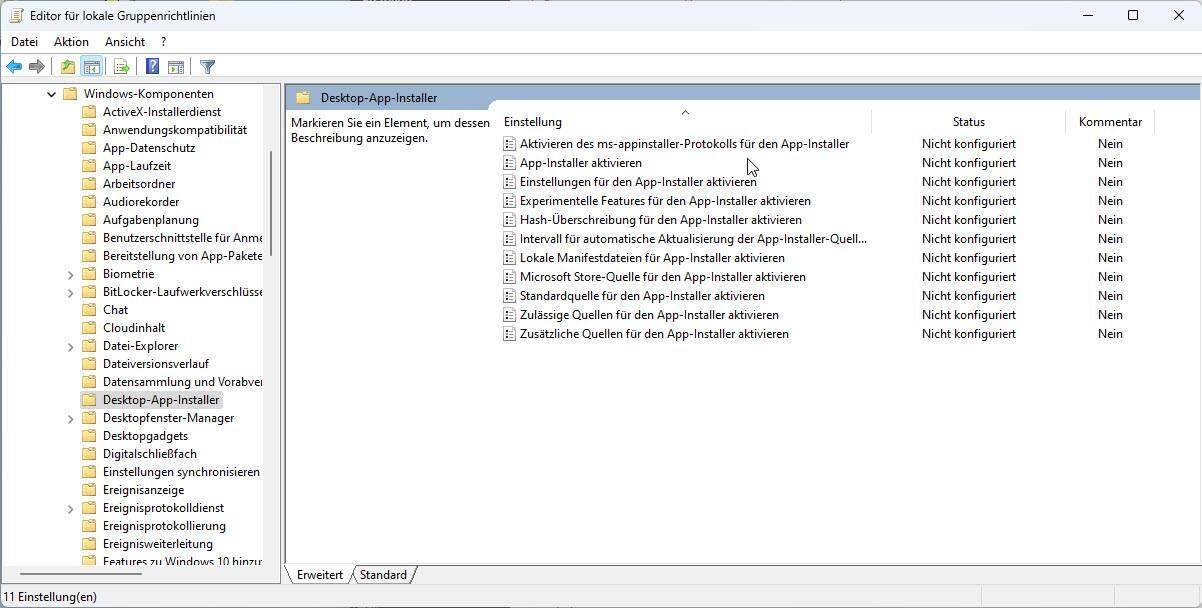
Task: Toggle the show/hide console tree button
Action: [x=92, y=67]
